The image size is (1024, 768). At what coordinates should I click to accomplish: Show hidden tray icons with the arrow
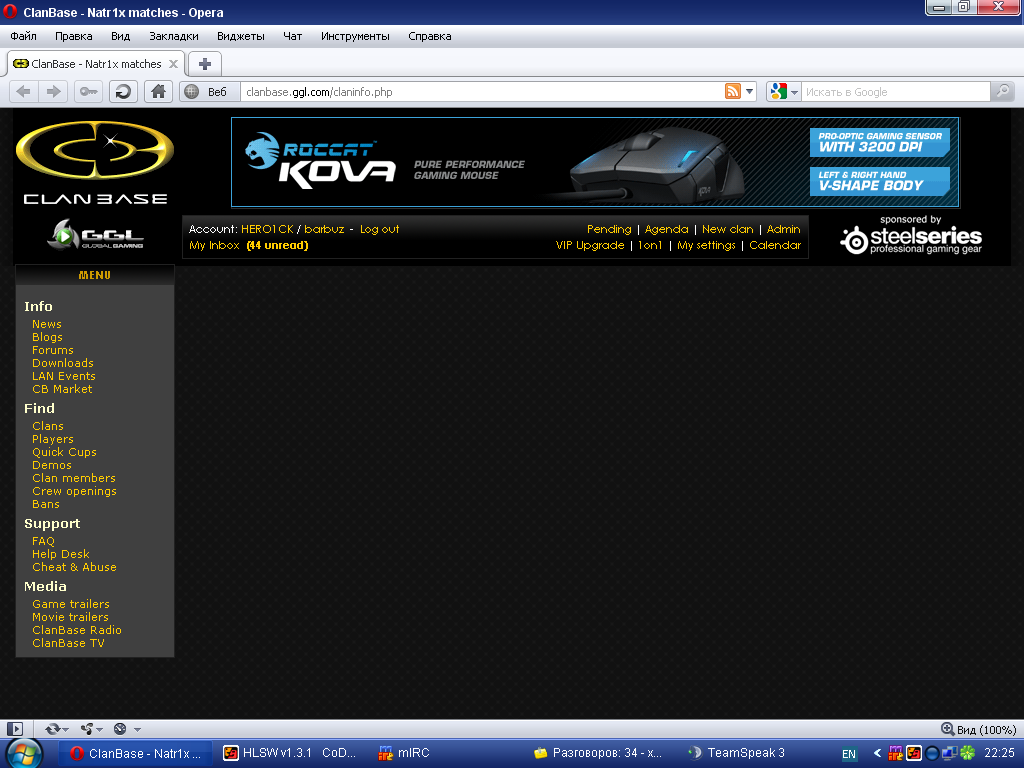click(x=877, y=753)
